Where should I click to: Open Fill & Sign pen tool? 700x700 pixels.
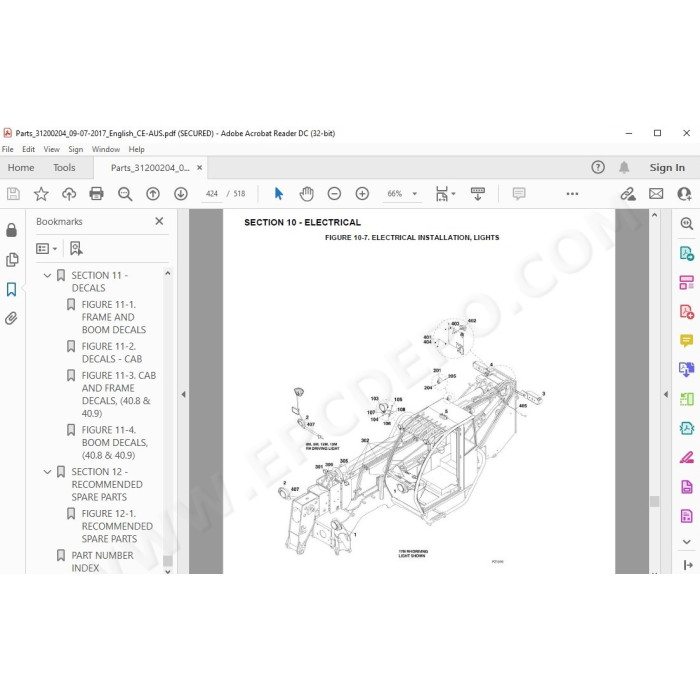687,458
